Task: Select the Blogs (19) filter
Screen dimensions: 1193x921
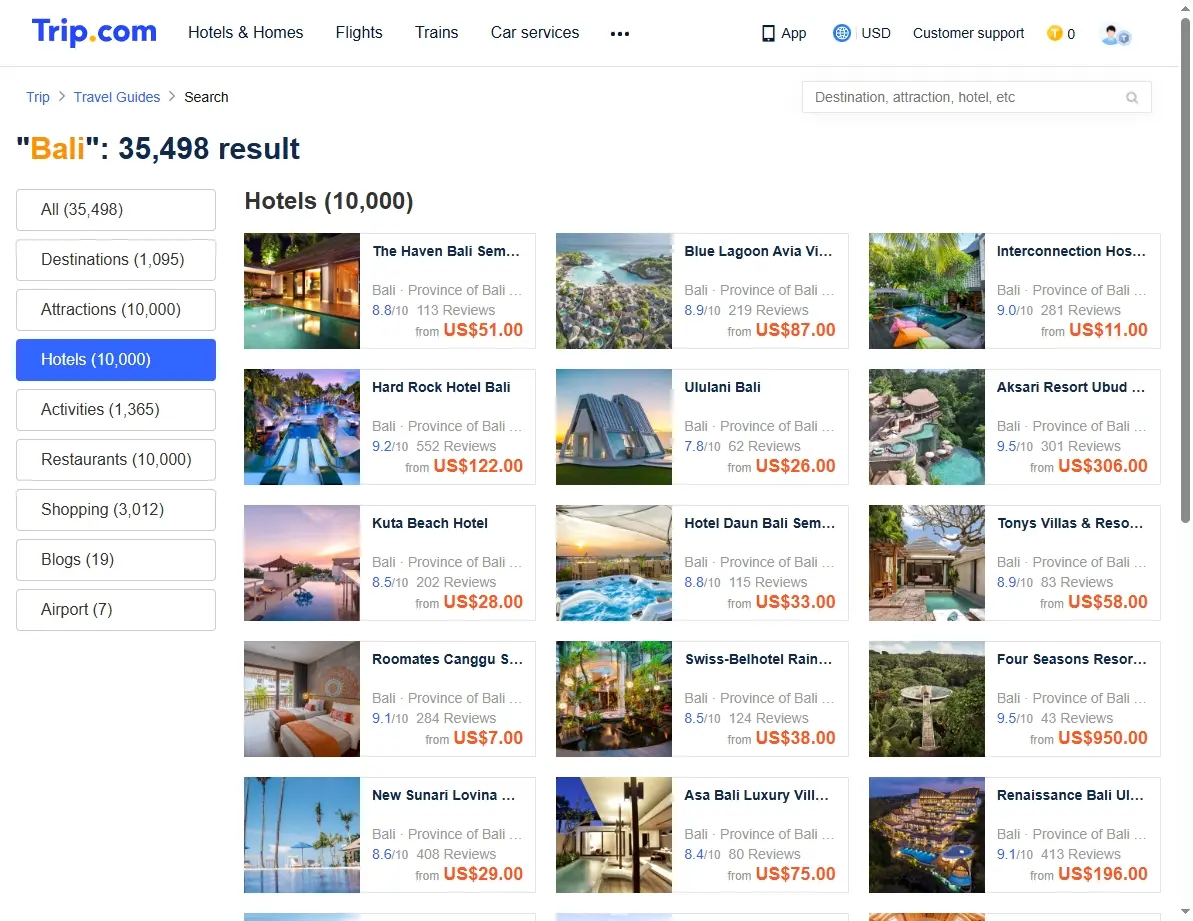Action: [x=116, y=560]
